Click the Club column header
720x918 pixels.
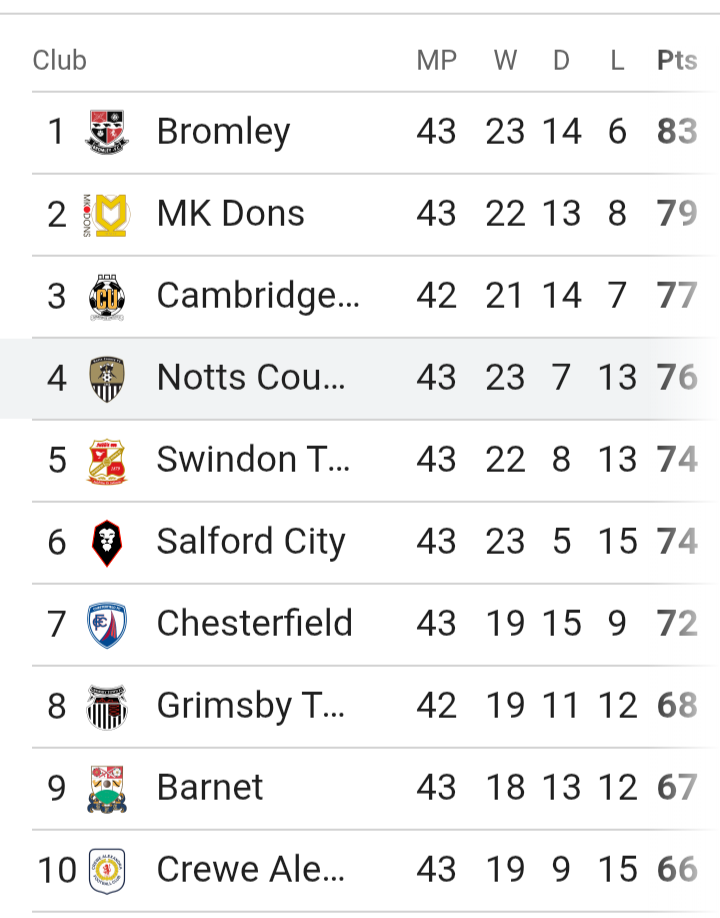point(59,60)
